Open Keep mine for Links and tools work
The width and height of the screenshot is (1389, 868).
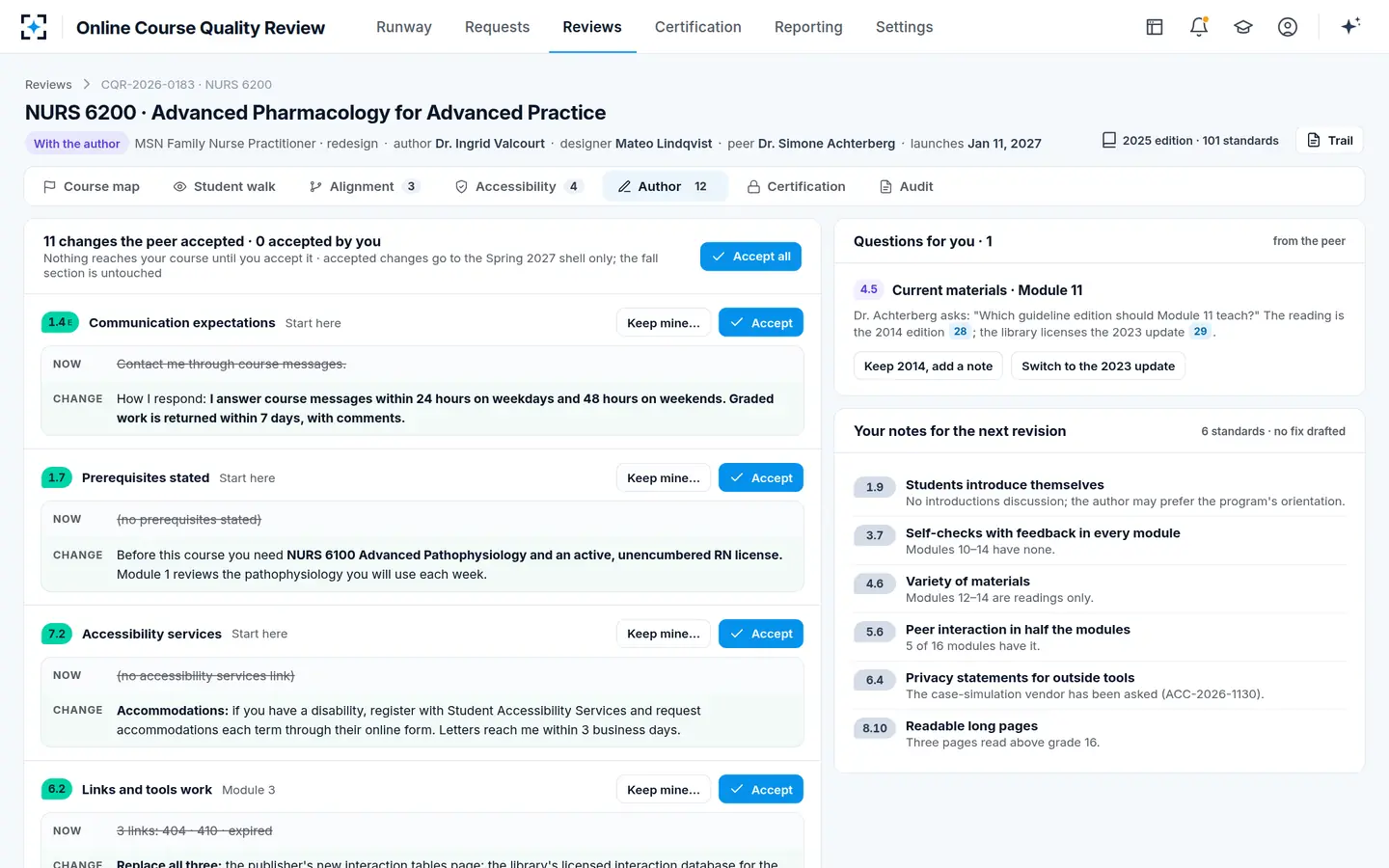point(664,790)
